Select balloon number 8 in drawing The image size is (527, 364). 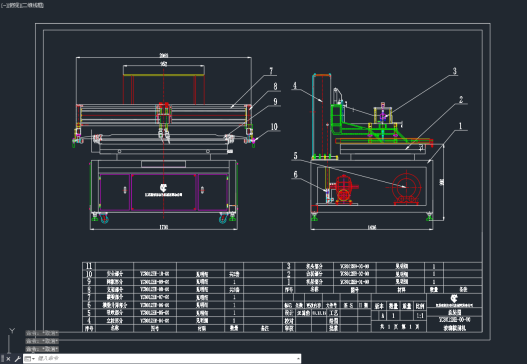tap(276, 86)
